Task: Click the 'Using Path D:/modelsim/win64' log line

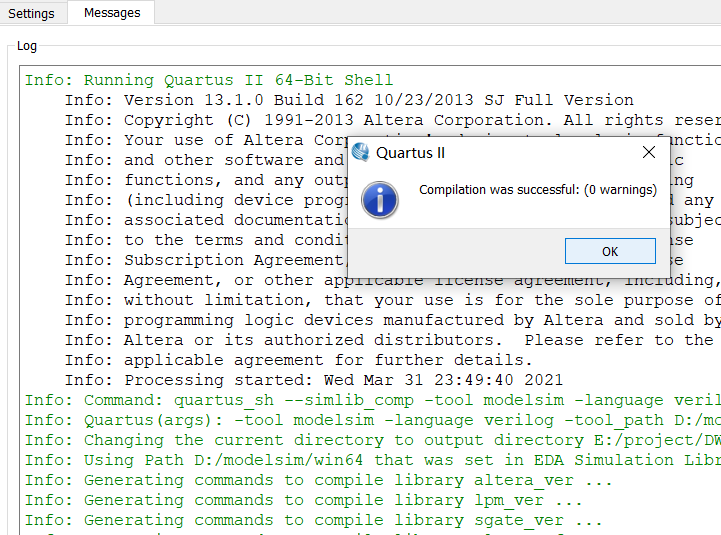Action: (x=372, y=460)
